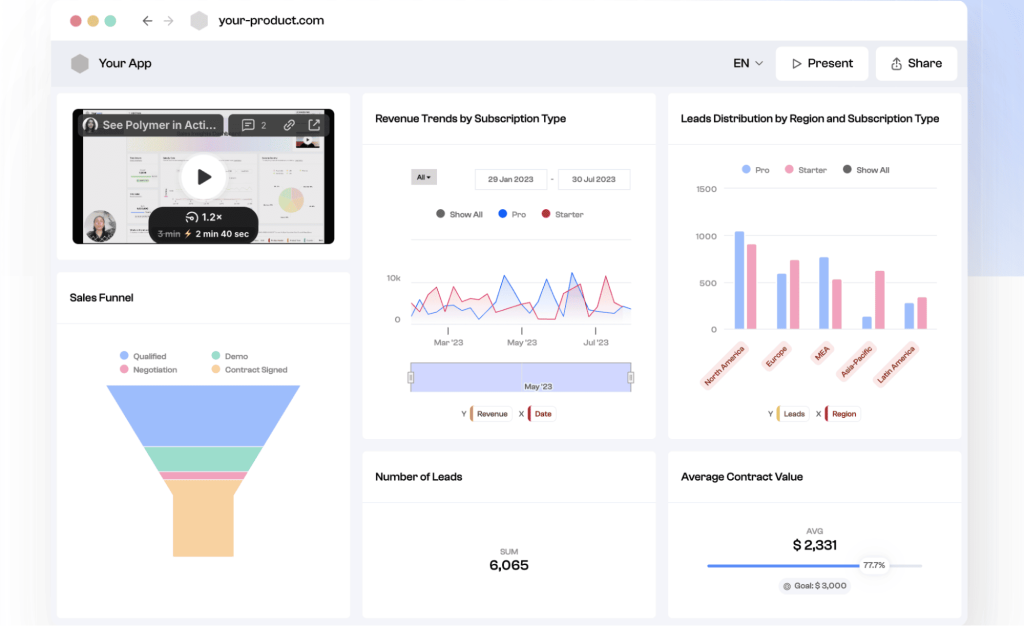
Task: Click the Present button
Action: click(x=822, y=63)
